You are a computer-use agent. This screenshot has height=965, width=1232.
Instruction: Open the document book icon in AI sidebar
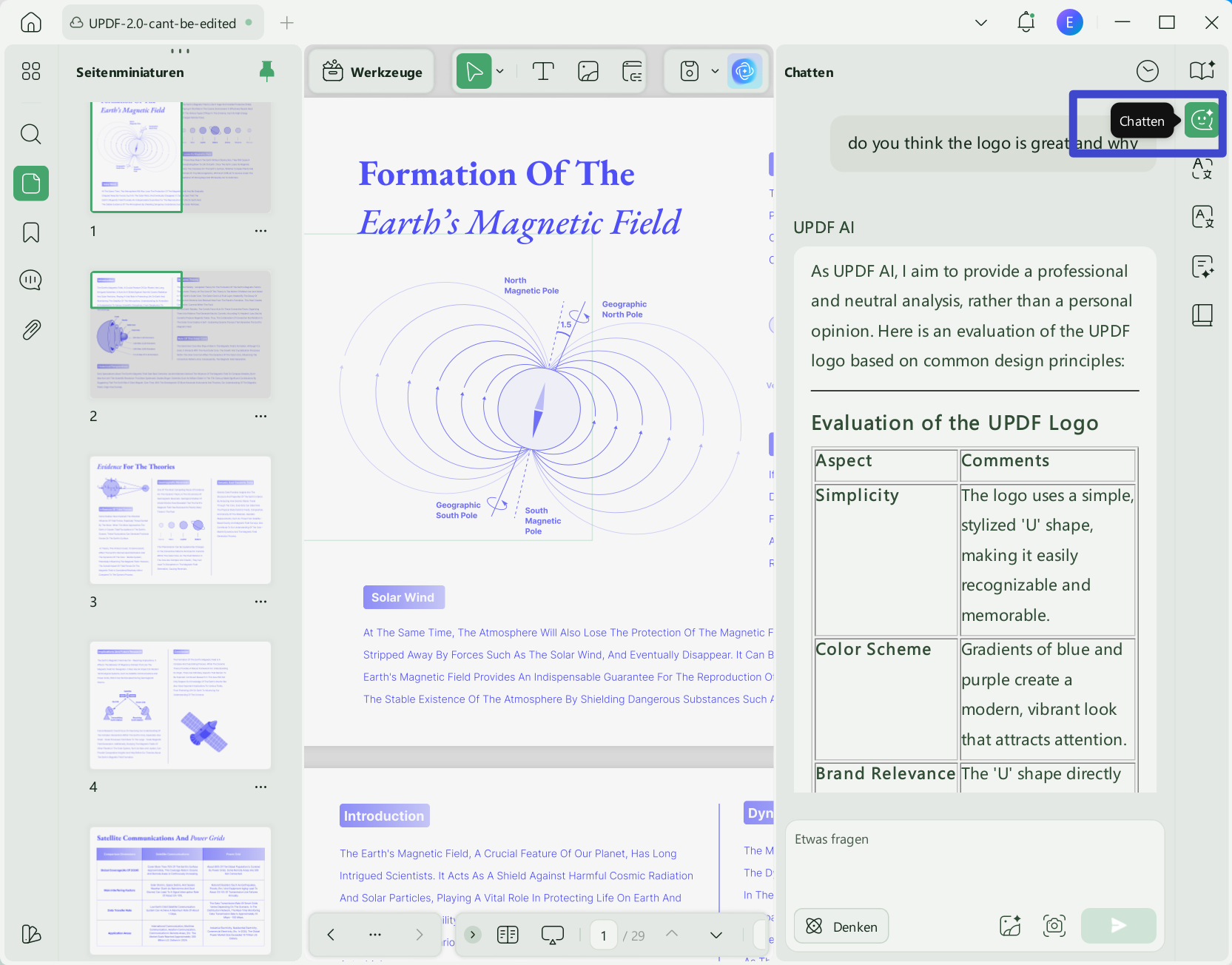pyautogui.click(x=1202, y=315)
